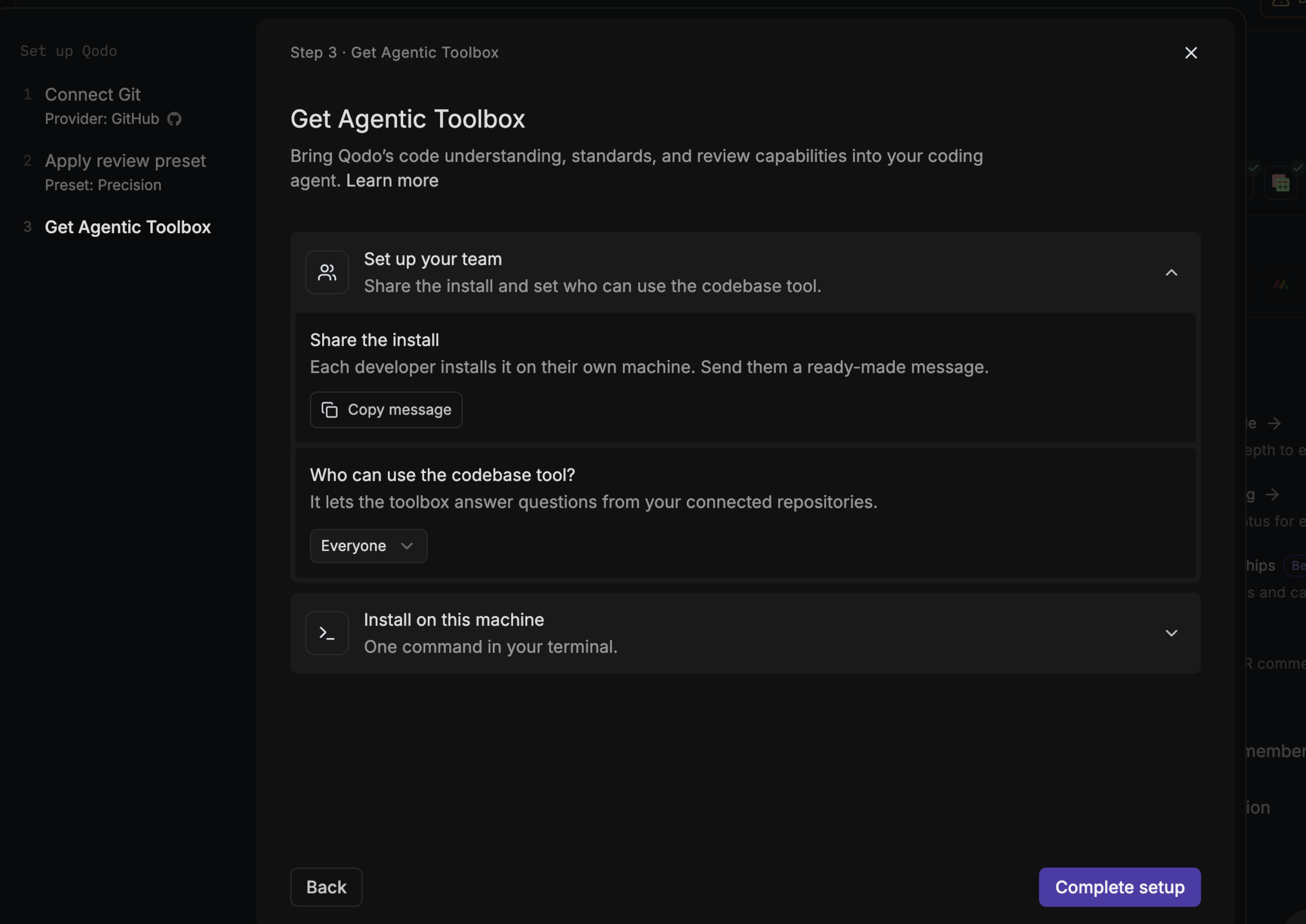Open the Everyone access dropdown
The height and width of the screenshot is (924, 1306).
(x=368, y=546)
